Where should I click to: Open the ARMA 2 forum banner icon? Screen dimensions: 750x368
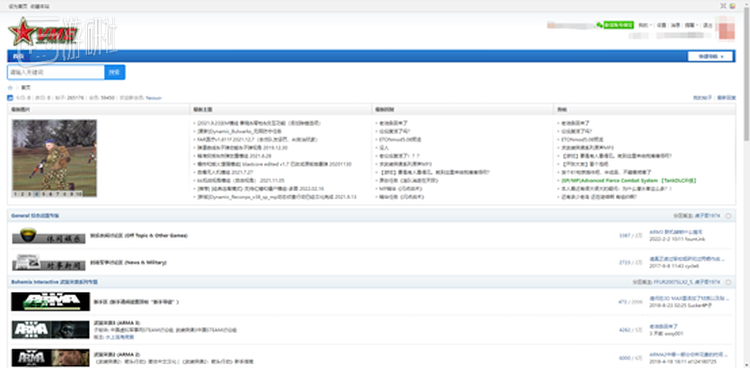click(51, 357)
